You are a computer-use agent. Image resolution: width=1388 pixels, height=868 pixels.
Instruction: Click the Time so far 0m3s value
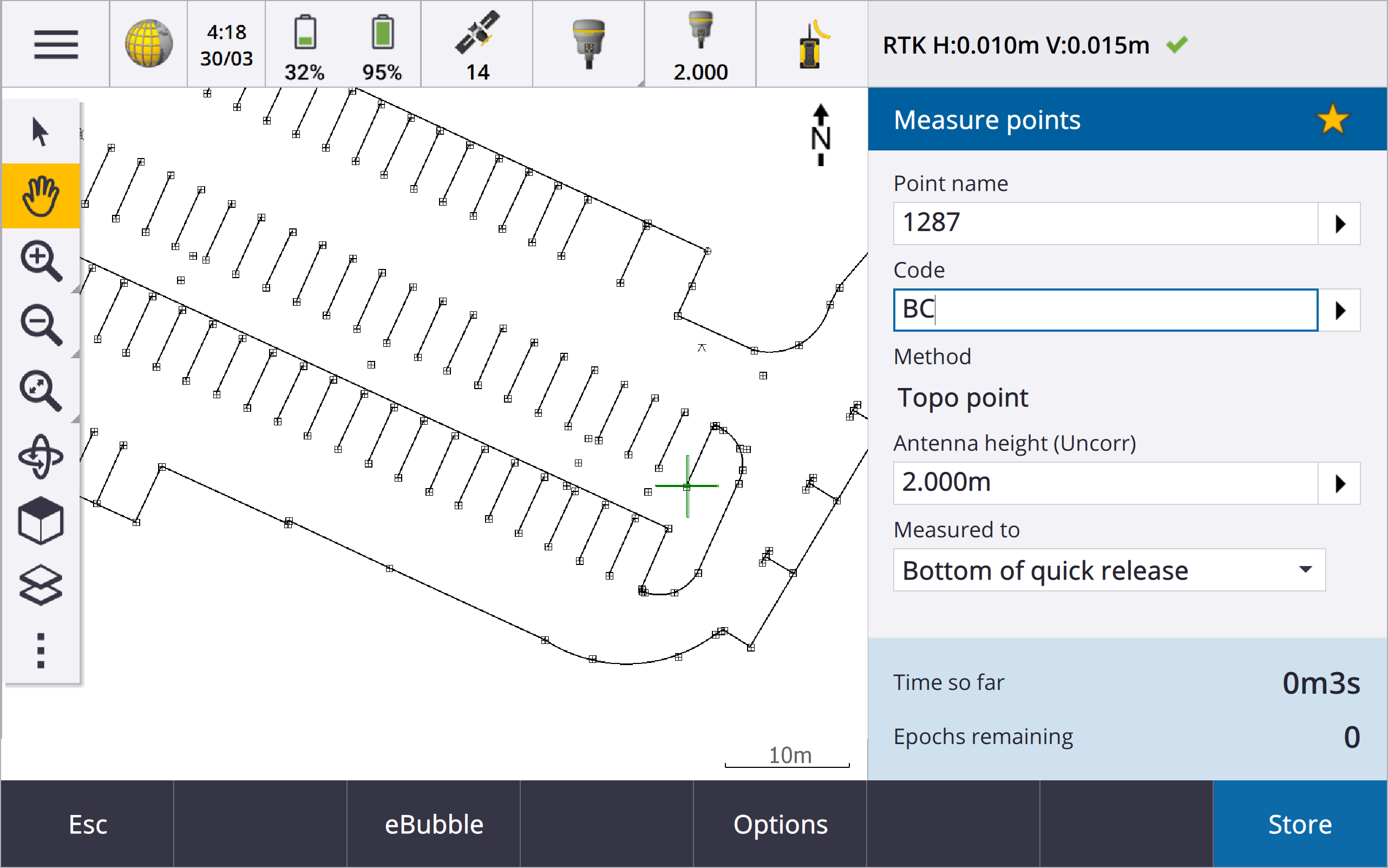tap(1321, 682)
